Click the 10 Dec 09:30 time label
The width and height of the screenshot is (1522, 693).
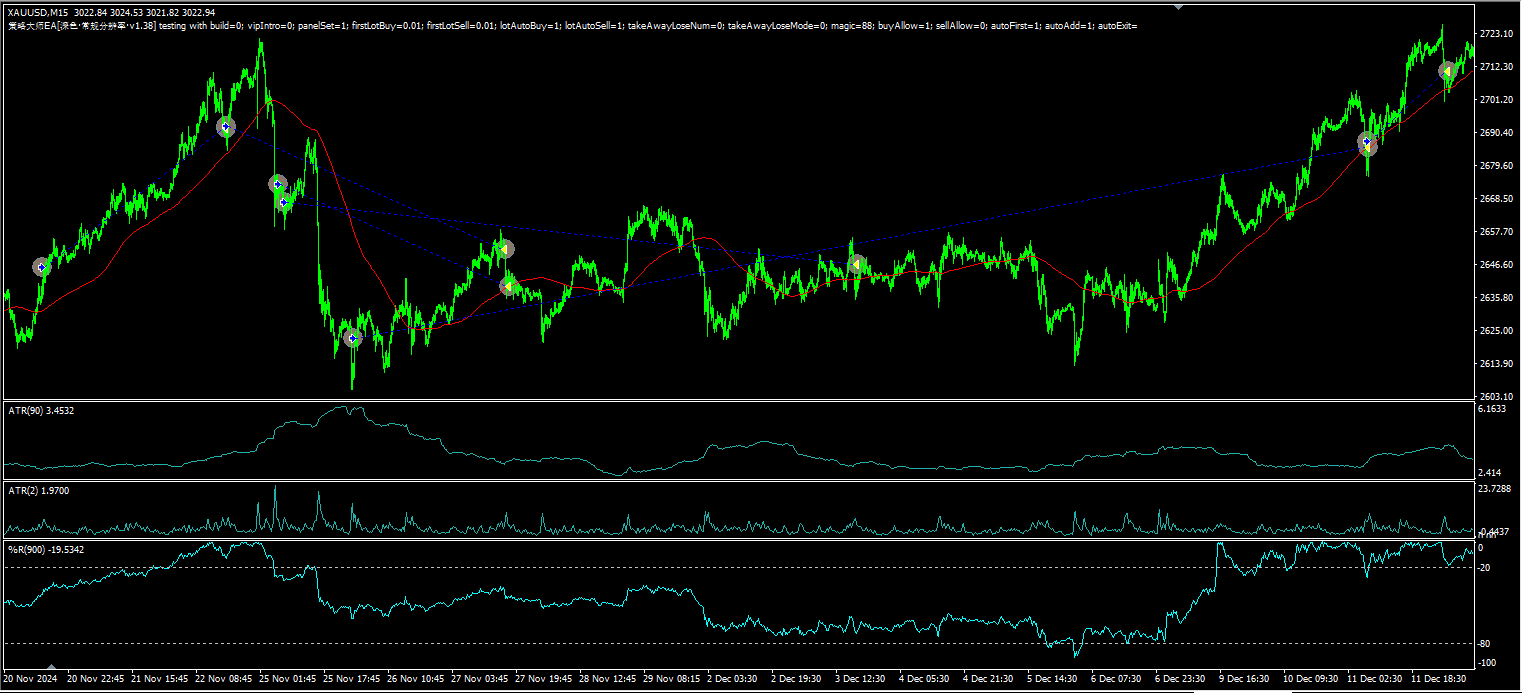(1312, 678)
